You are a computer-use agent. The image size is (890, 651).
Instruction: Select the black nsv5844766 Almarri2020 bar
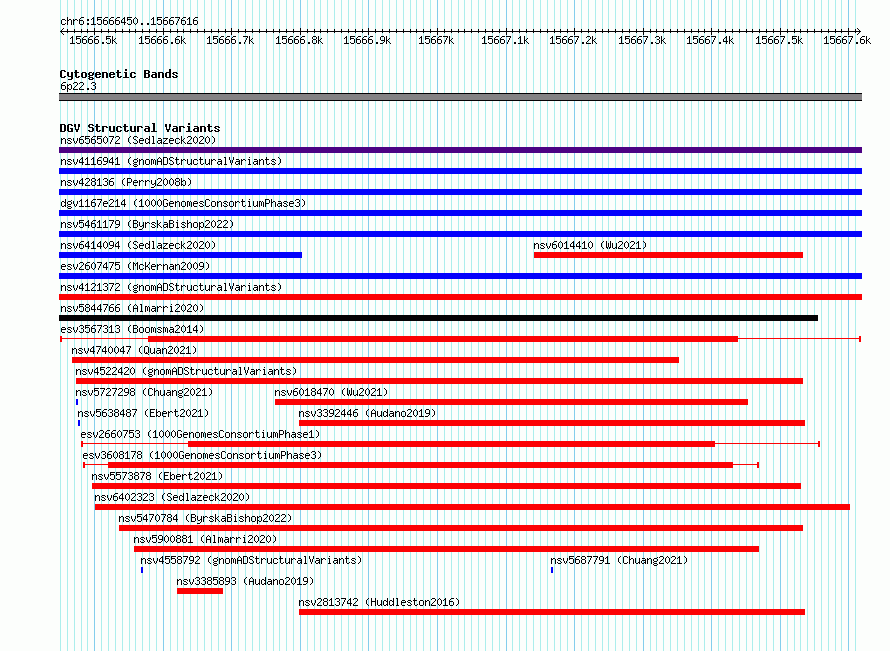tap(438, 318)
